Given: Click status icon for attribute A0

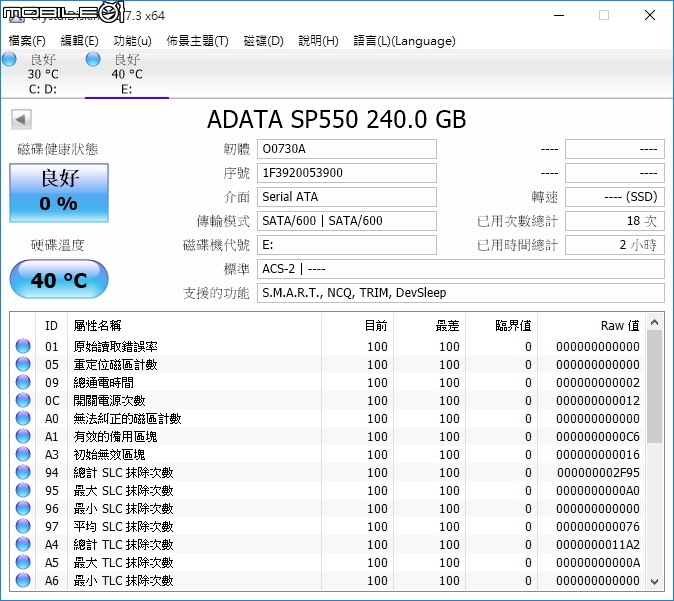Looking at the screenshot, I should coord(23,418).
